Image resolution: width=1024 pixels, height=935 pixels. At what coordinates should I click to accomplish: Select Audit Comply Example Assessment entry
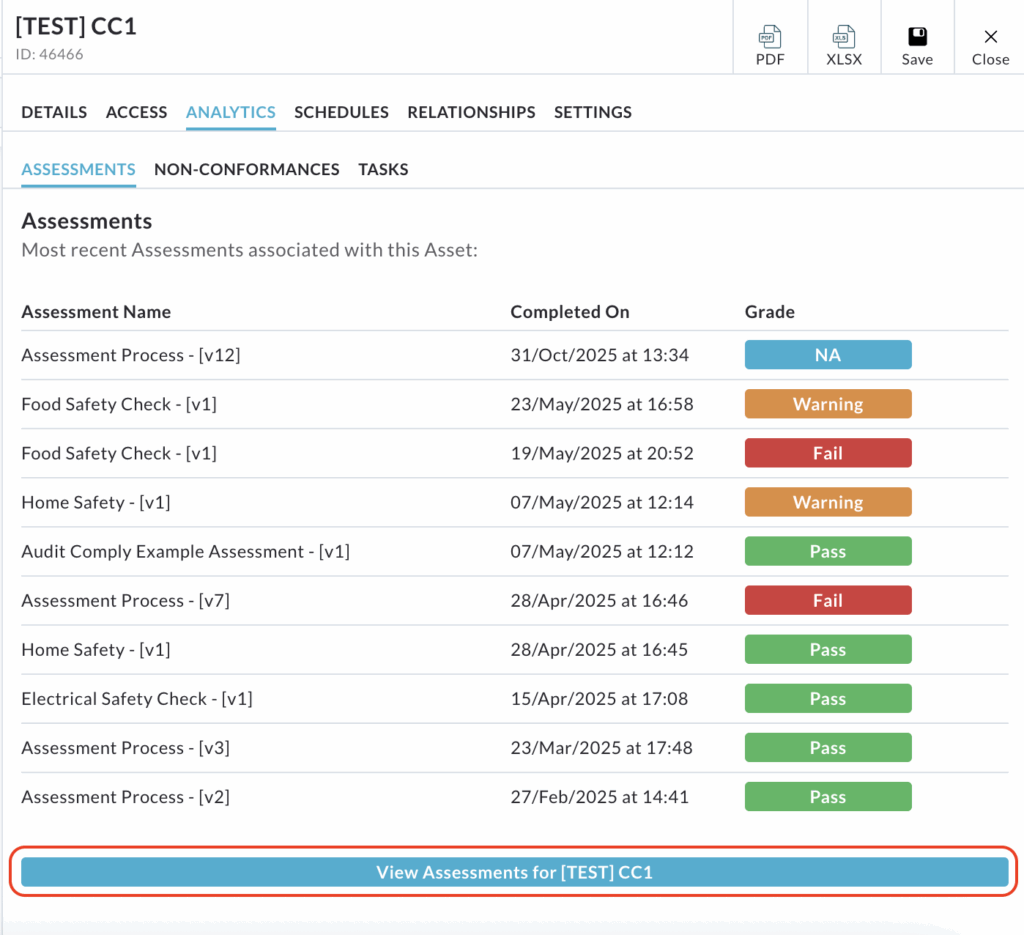pyautogui.click(x=185, y=551)
